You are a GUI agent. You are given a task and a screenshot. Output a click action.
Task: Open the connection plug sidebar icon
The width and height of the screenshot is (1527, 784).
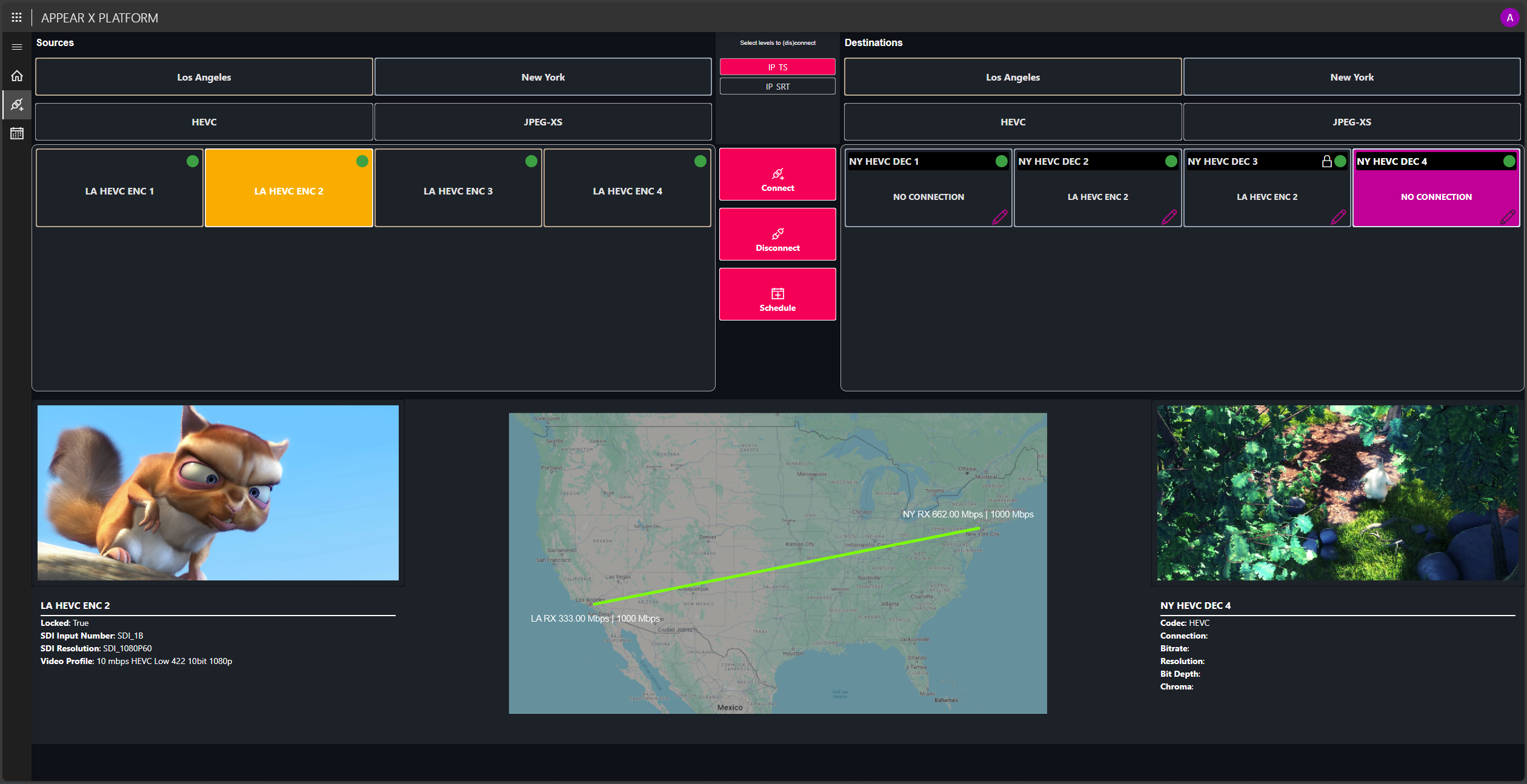16,105
